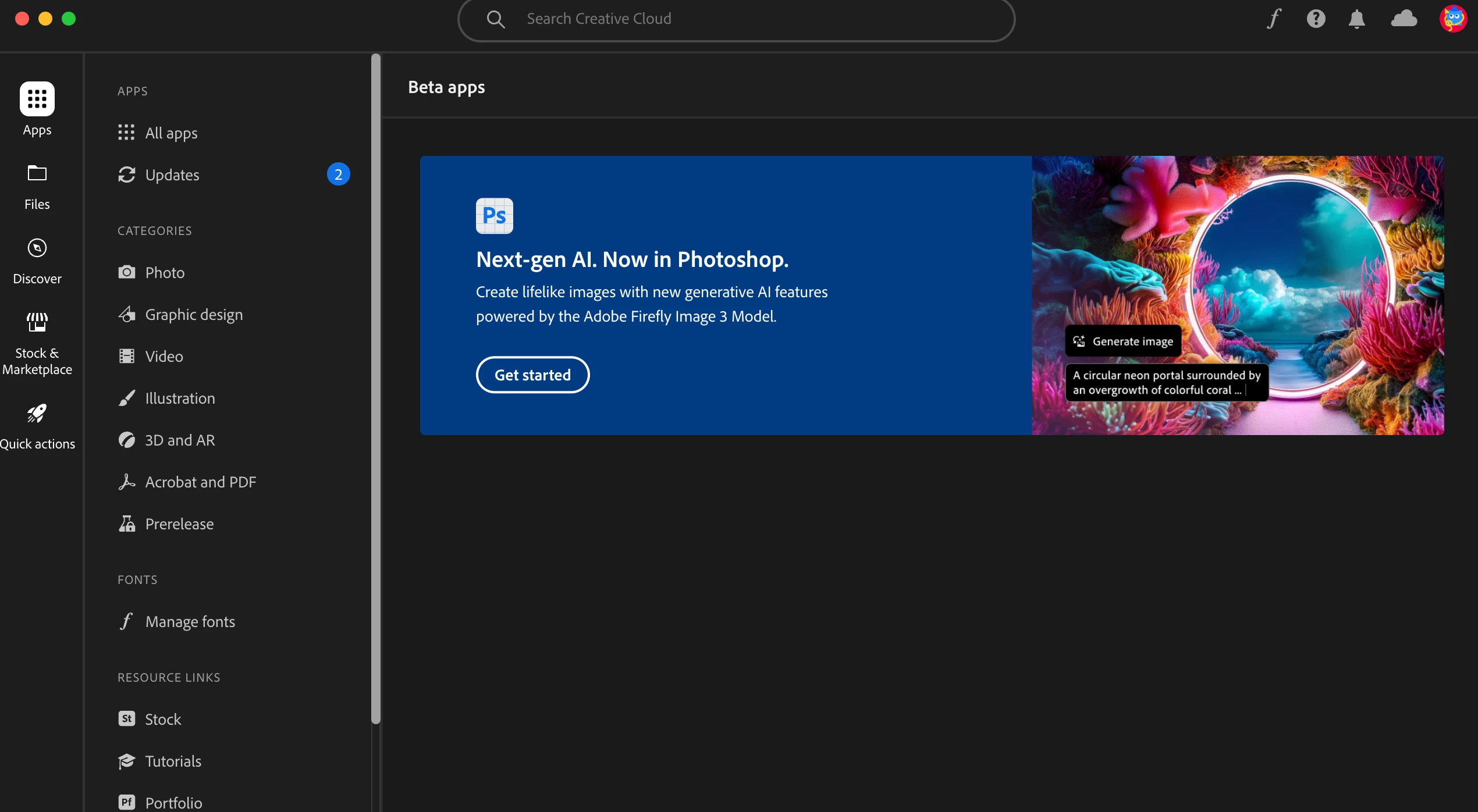Screen dimensions: 1478x812
Task: Open the account profile avatar
Action: [x=1452, y=19]
